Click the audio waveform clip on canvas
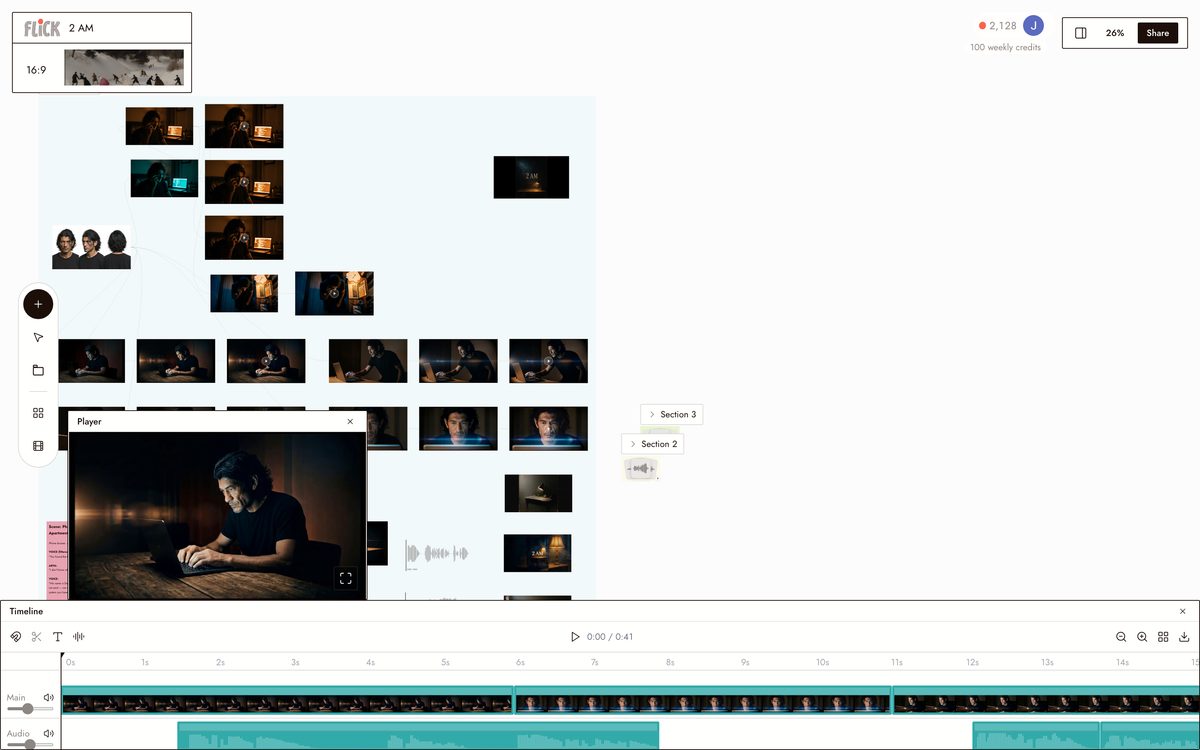The image size is (1200, 750). coord(436,553)
